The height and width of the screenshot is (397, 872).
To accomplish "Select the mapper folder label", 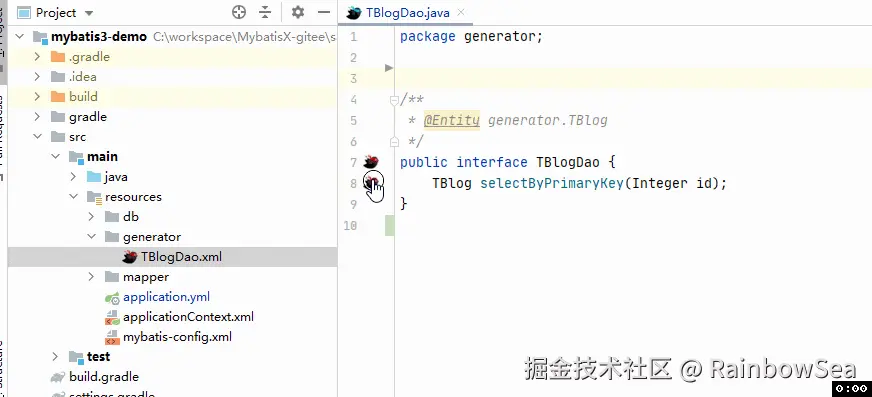I will (146, 277).
